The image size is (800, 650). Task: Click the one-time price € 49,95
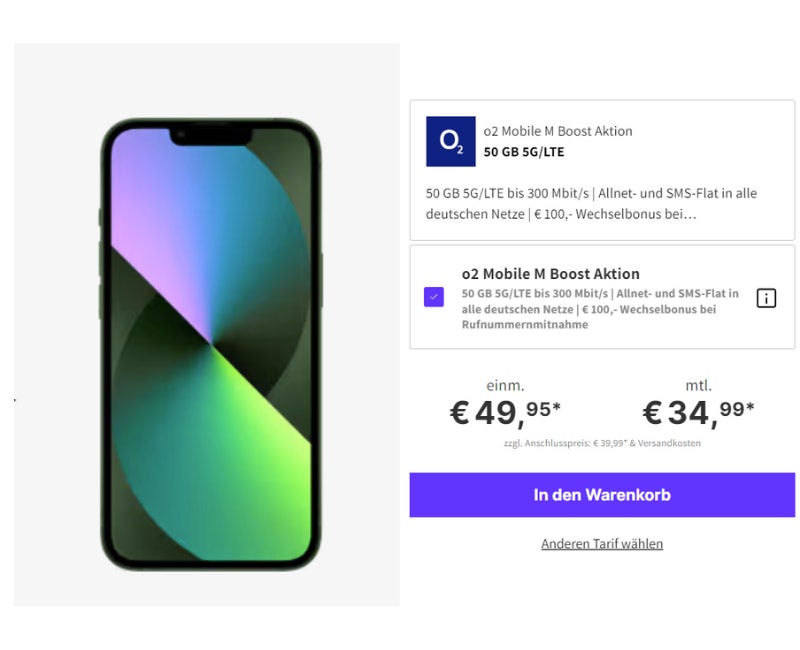505,413
